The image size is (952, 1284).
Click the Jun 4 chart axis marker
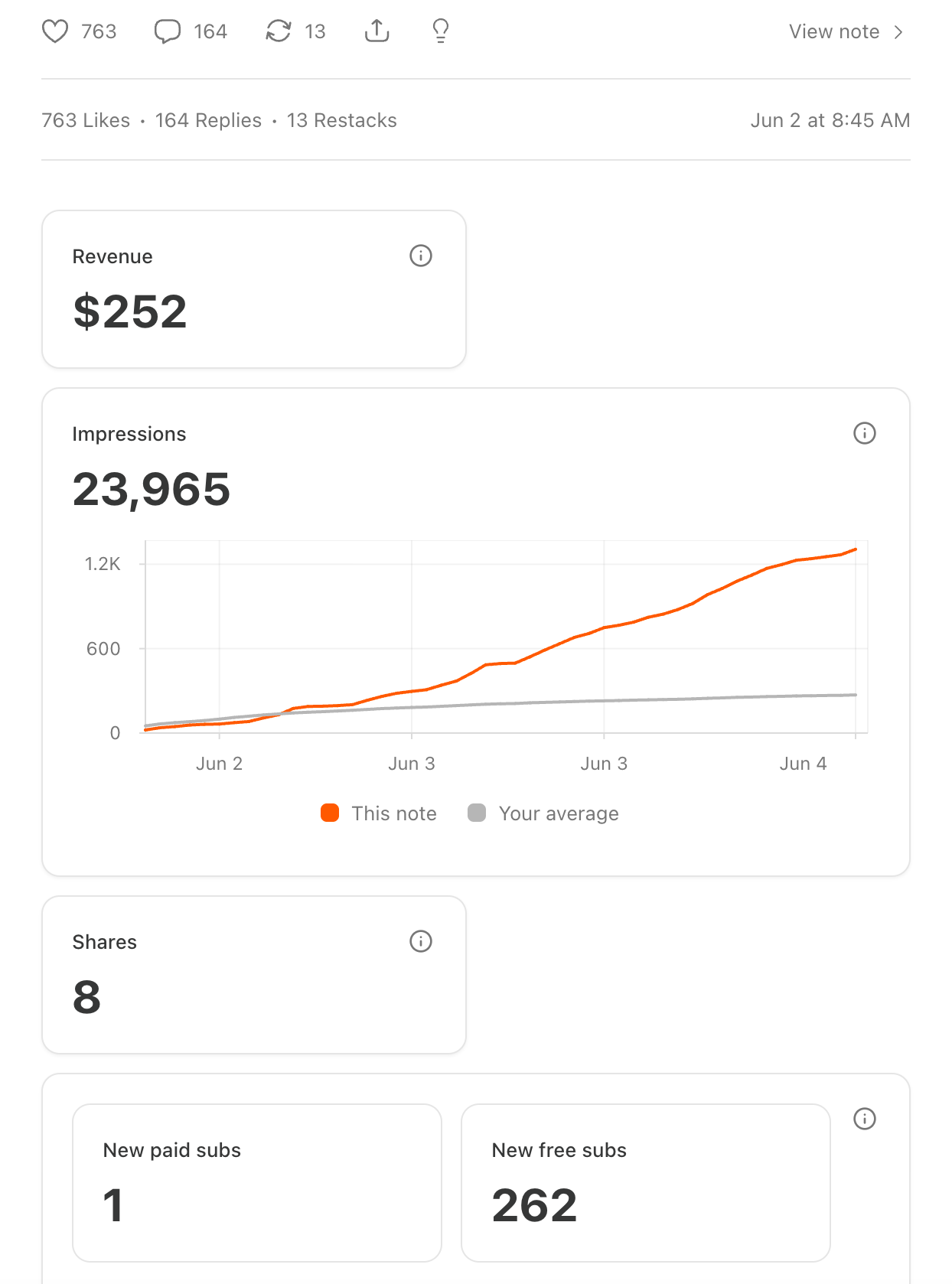[803, 764]
